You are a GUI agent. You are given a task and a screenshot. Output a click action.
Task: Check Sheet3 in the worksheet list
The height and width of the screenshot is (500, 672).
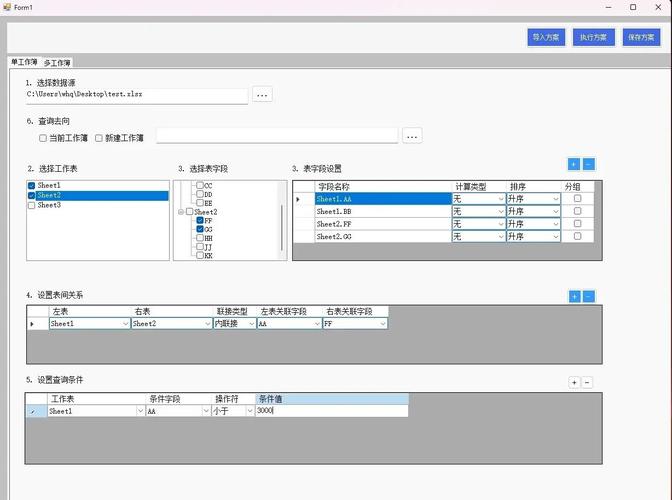click(31, 205)
